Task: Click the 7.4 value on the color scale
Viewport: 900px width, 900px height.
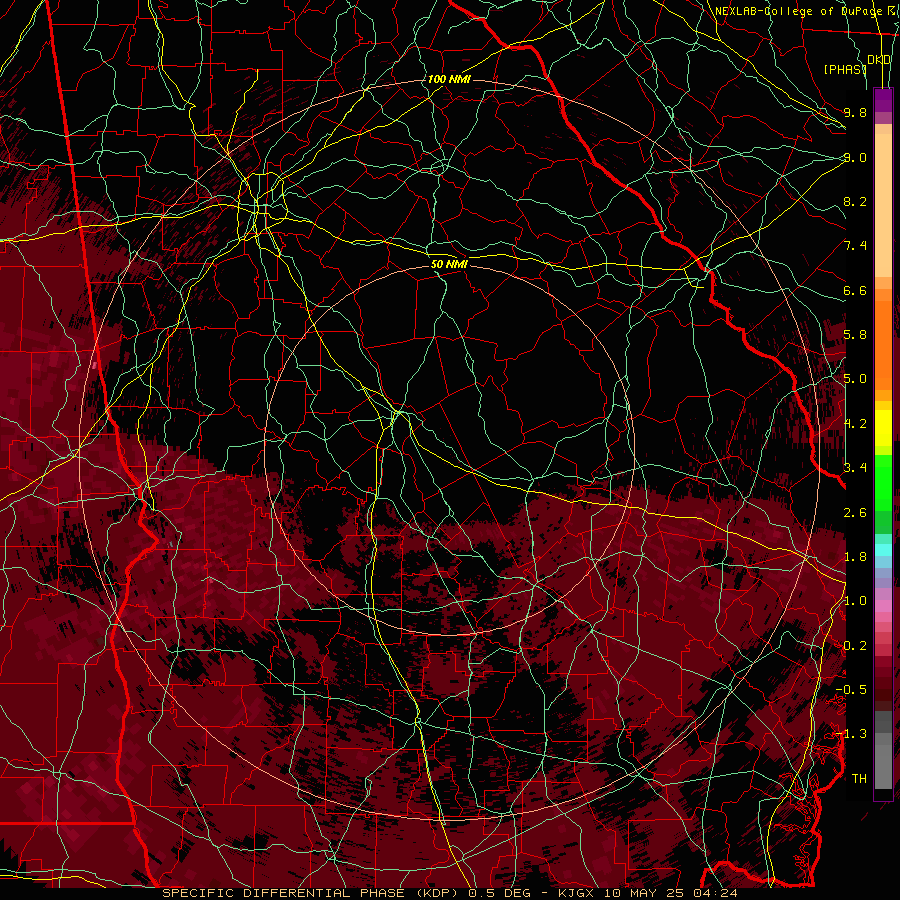Action: [x=855, y=246]
